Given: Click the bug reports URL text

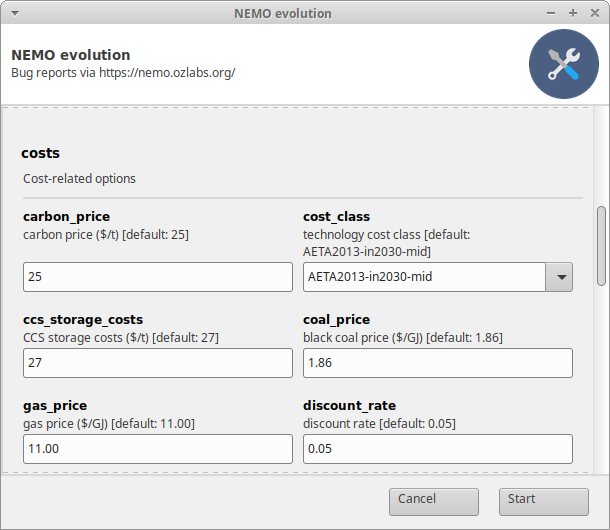Looking at the screenshot, I should pos(167,73).
